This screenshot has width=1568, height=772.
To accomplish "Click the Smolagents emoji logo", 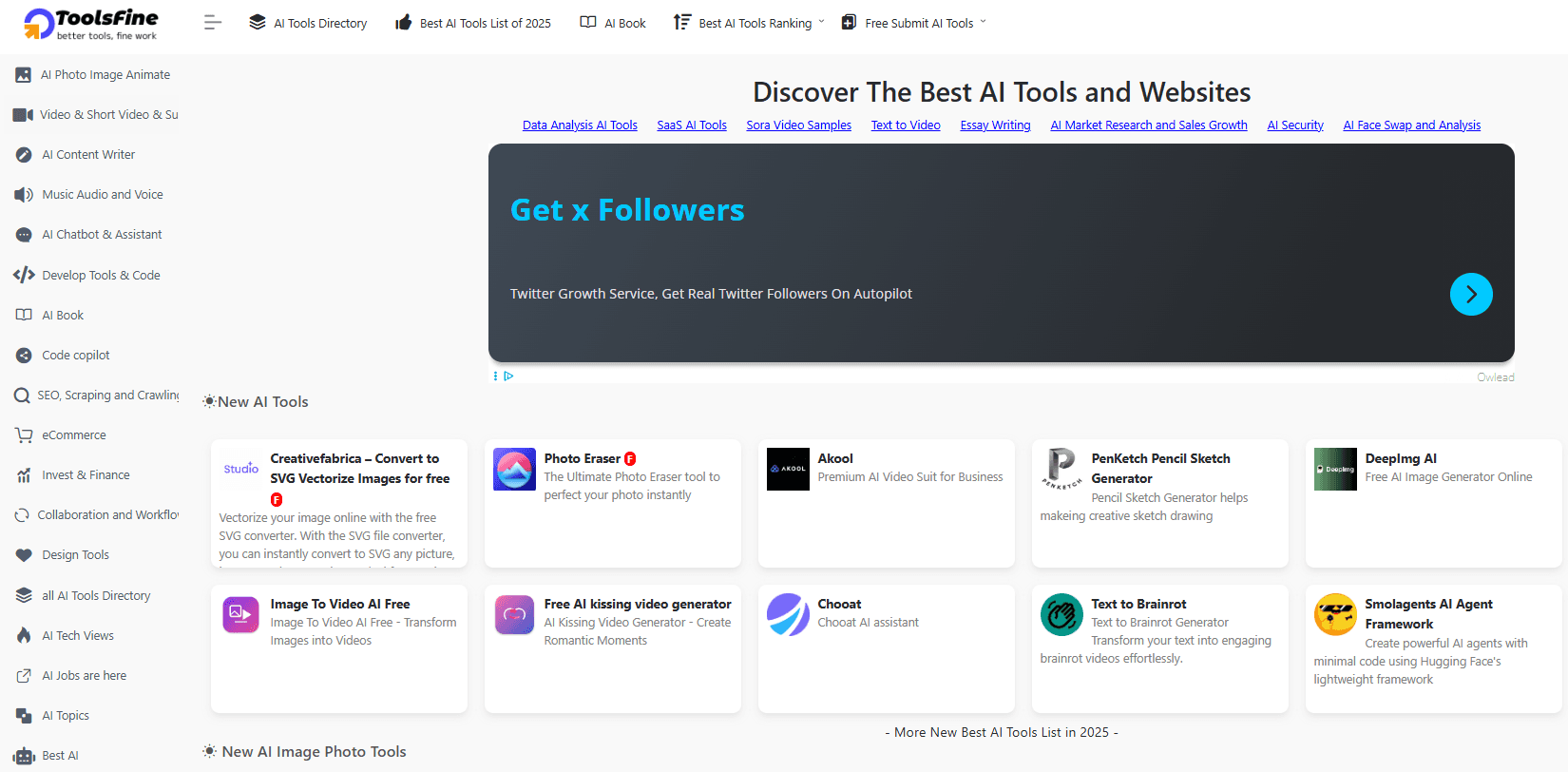I will 1335,614.
